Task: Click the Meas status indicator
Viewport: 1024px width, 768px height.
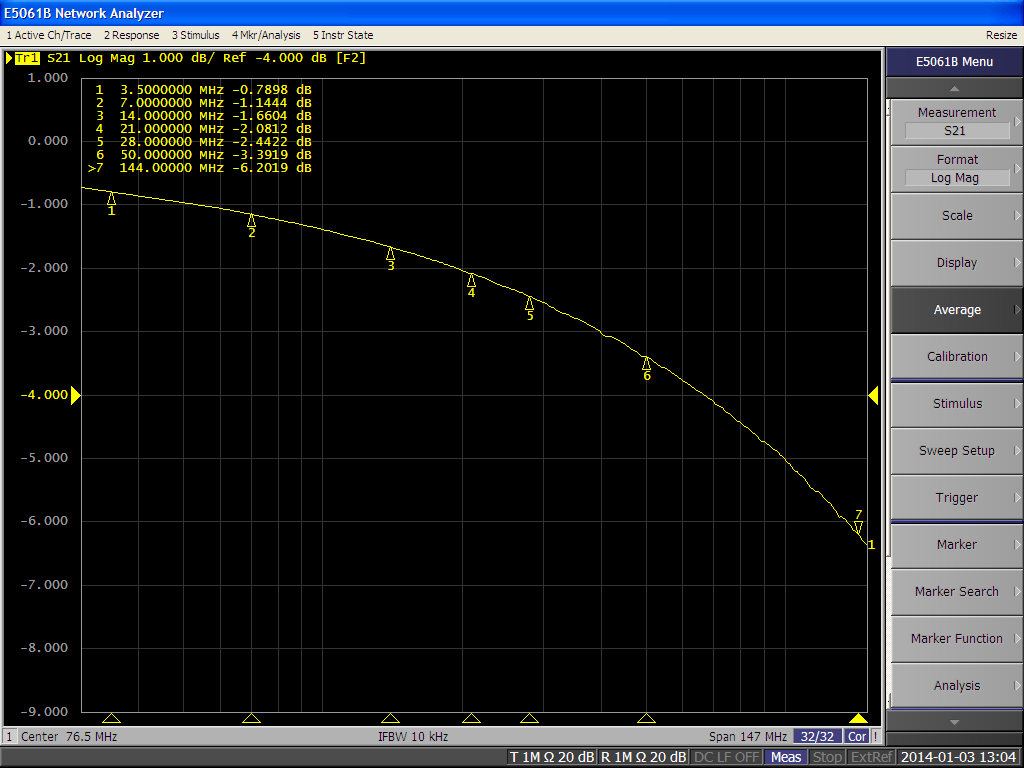Action: (x=786, y=758)
